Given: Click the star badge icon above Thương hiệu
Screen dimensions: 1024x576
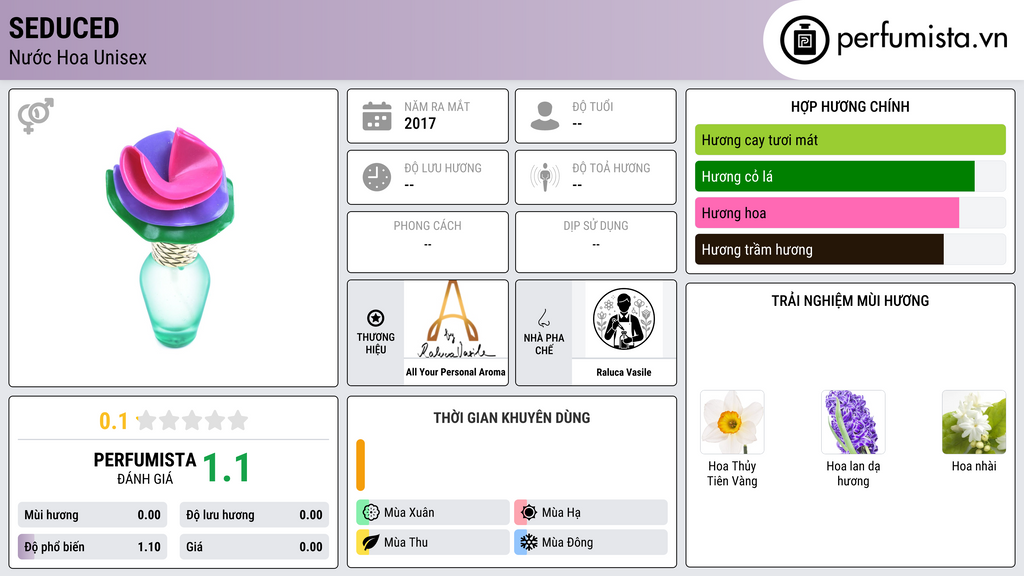Looking at the screenshot, I should (376, 318).
